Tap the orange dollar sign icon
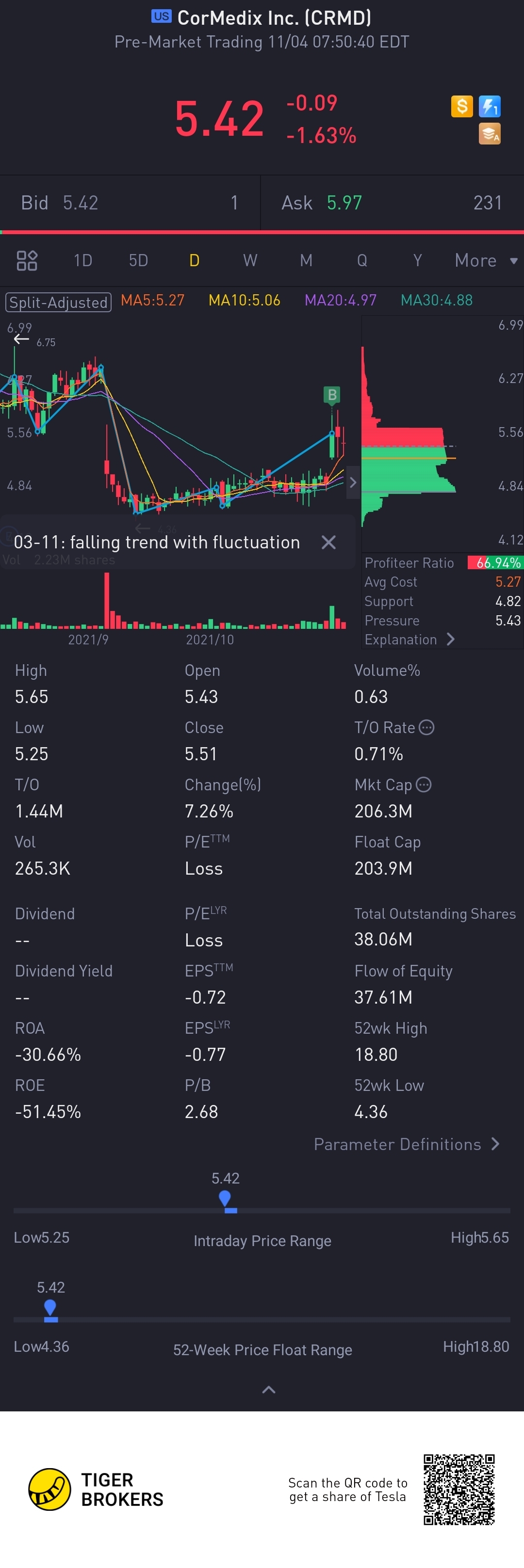The image size is (524, 1568). click(x=462, y=107)
